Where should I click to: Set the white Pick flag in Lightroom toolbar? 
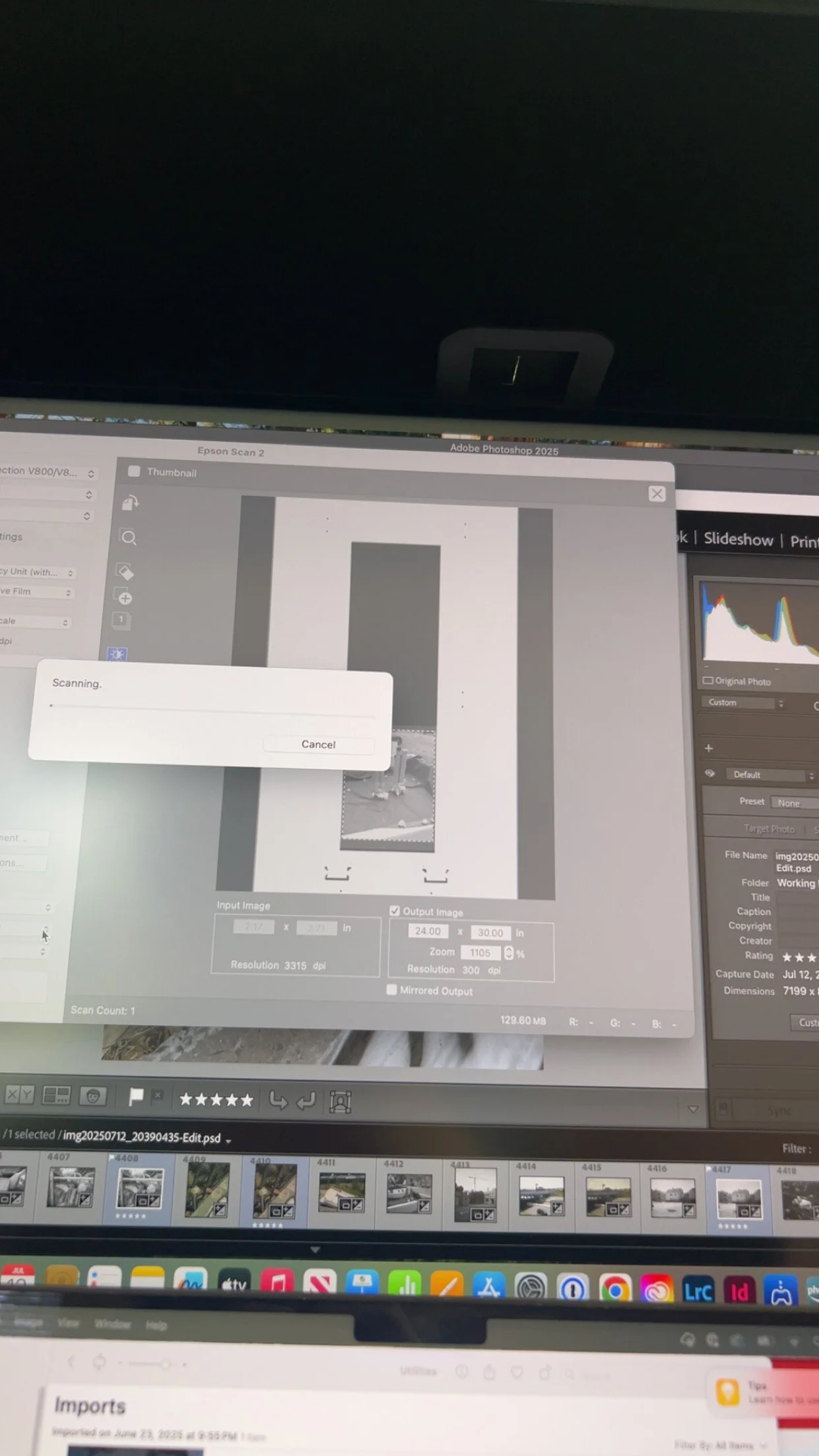pyautogui.click(x=136, y=1097)
